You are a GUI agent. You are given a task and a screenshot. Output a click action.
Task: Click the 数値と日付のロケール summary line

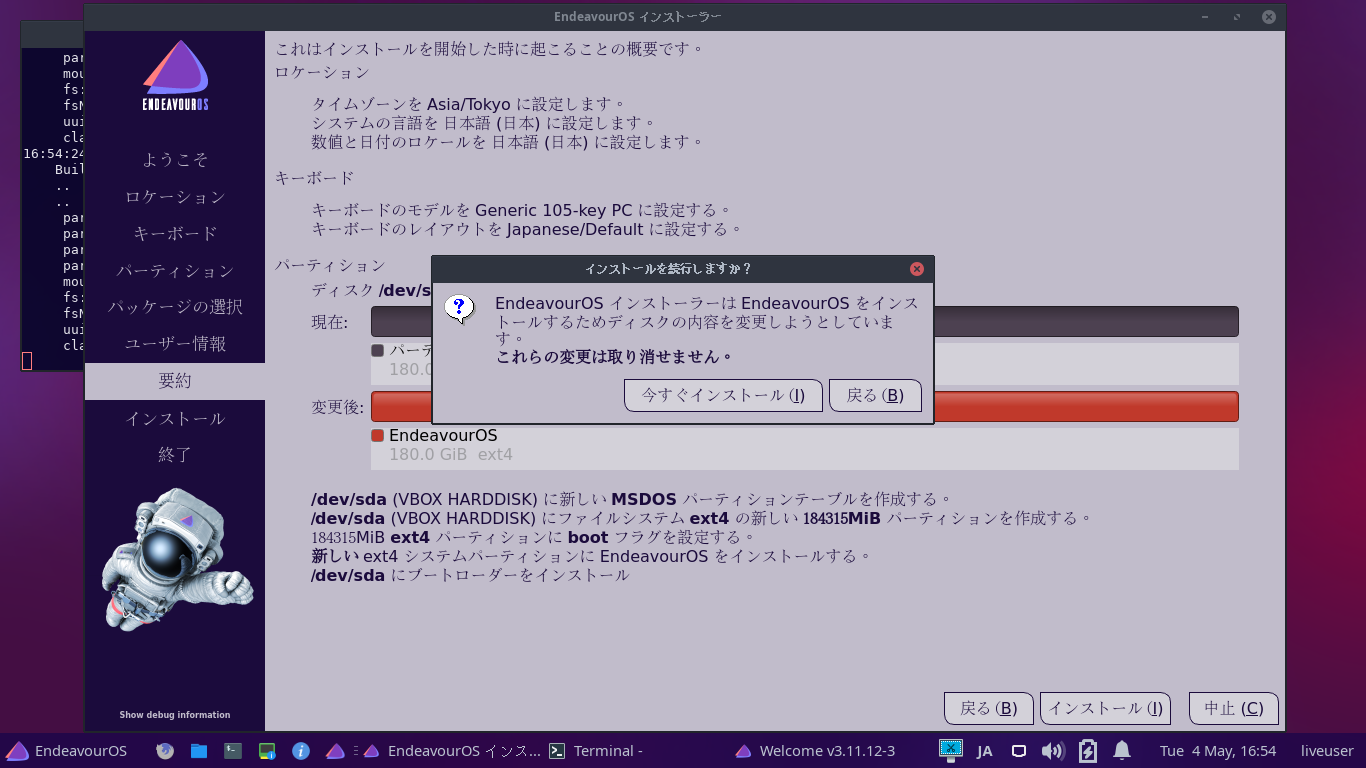pos(508,142)
